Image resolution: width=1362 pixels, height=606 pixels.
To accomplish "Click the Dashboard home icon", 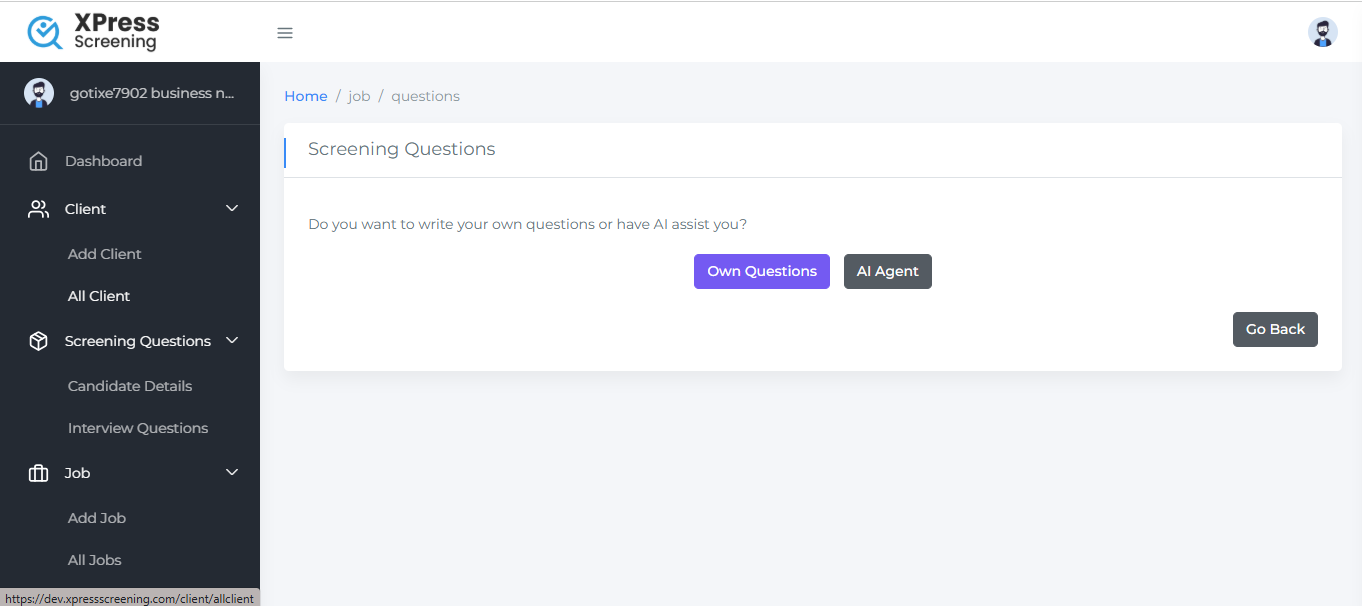I will click(39, 161).
